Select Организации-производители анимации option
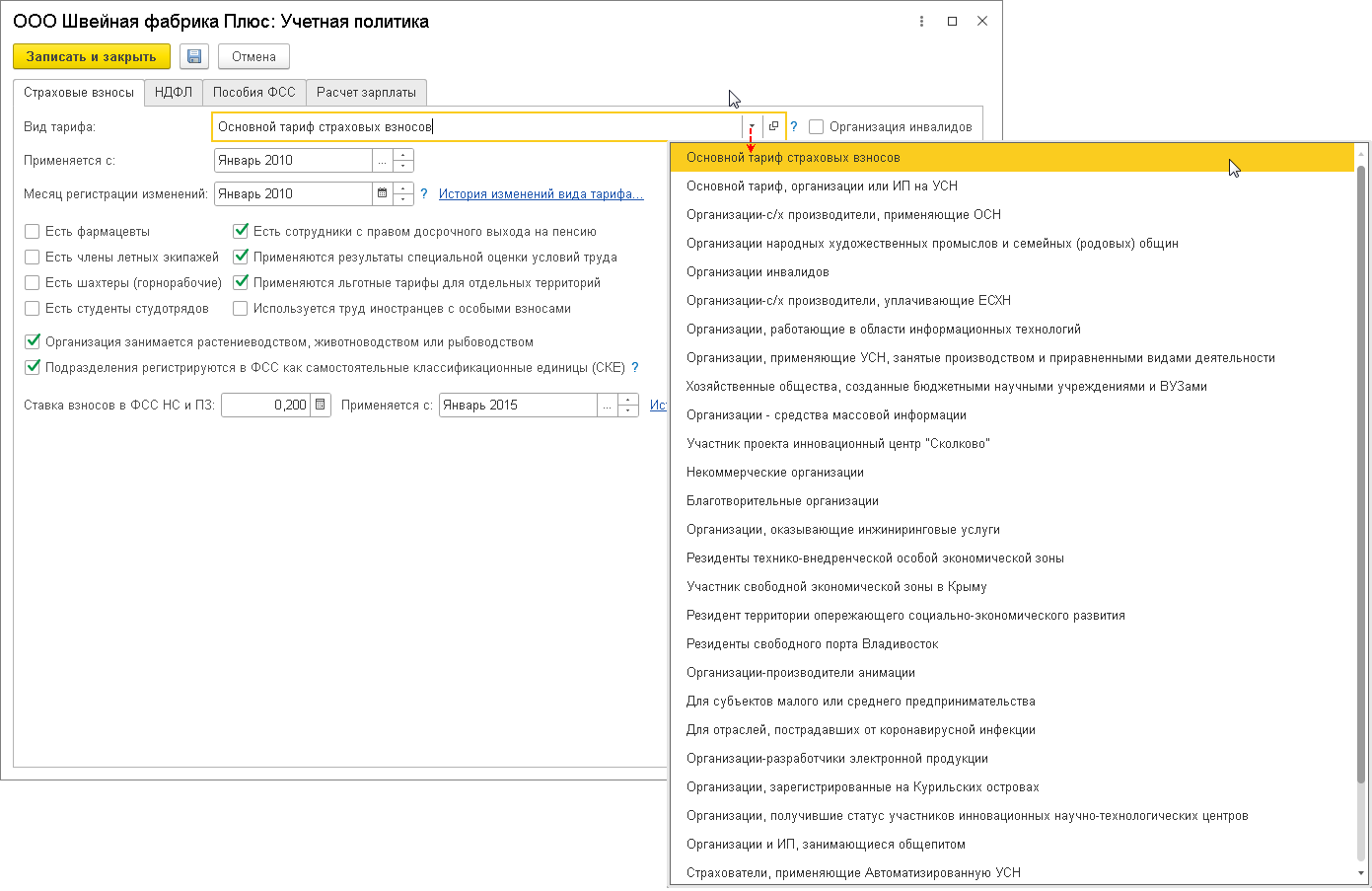 click(x=1012, y=672)
